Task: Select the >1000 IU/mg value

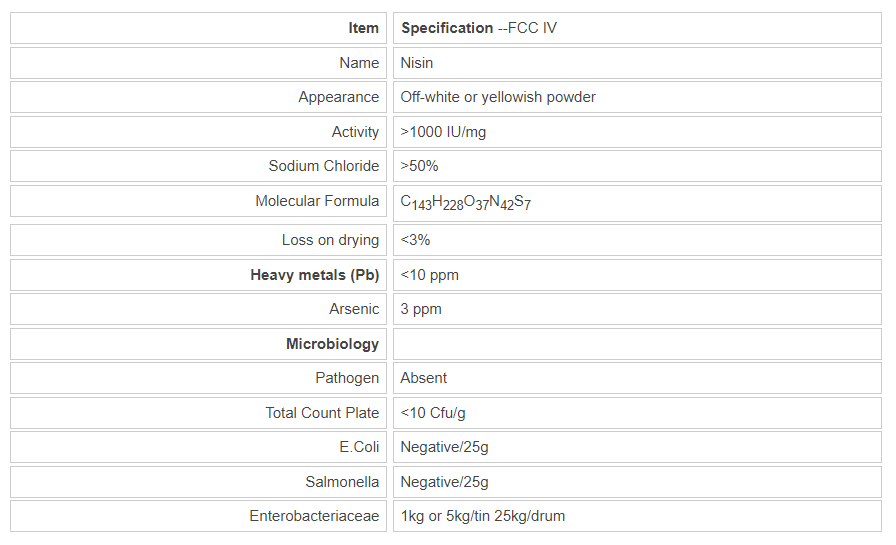Action: coord(443,132)
